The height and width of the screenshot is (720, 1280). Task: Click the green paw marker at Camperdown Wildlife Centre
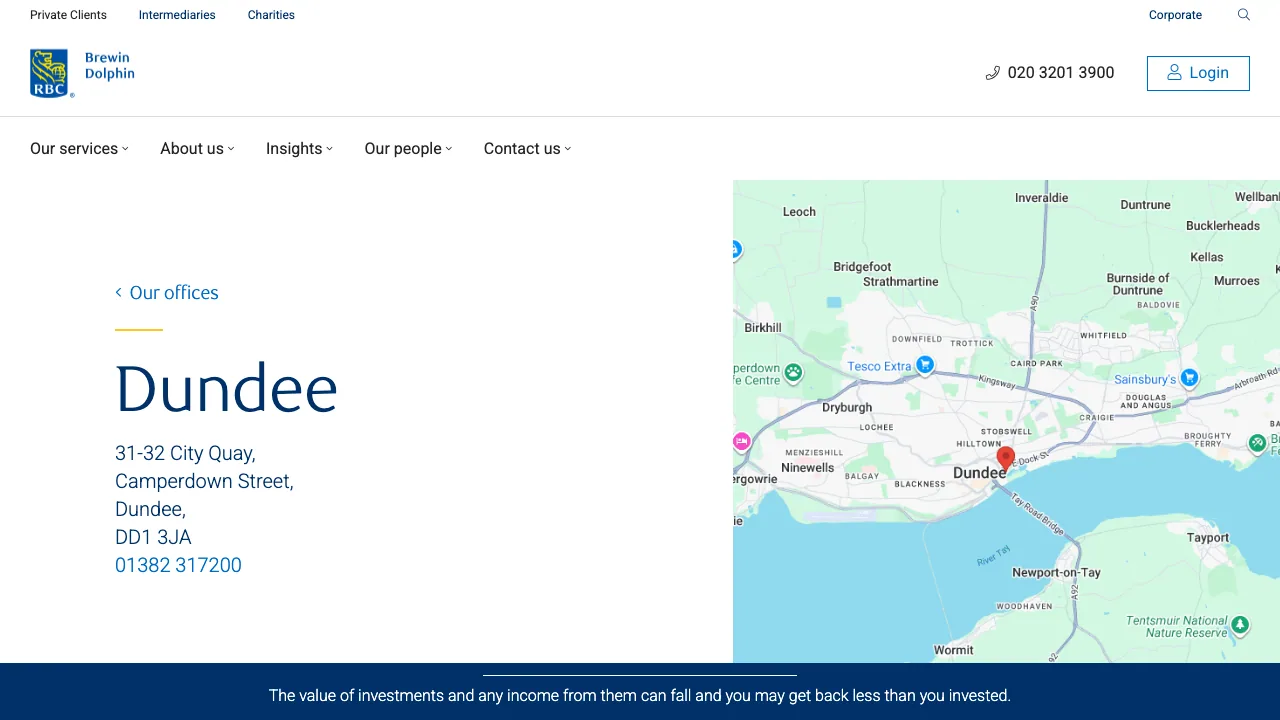(x=793, y=374)
